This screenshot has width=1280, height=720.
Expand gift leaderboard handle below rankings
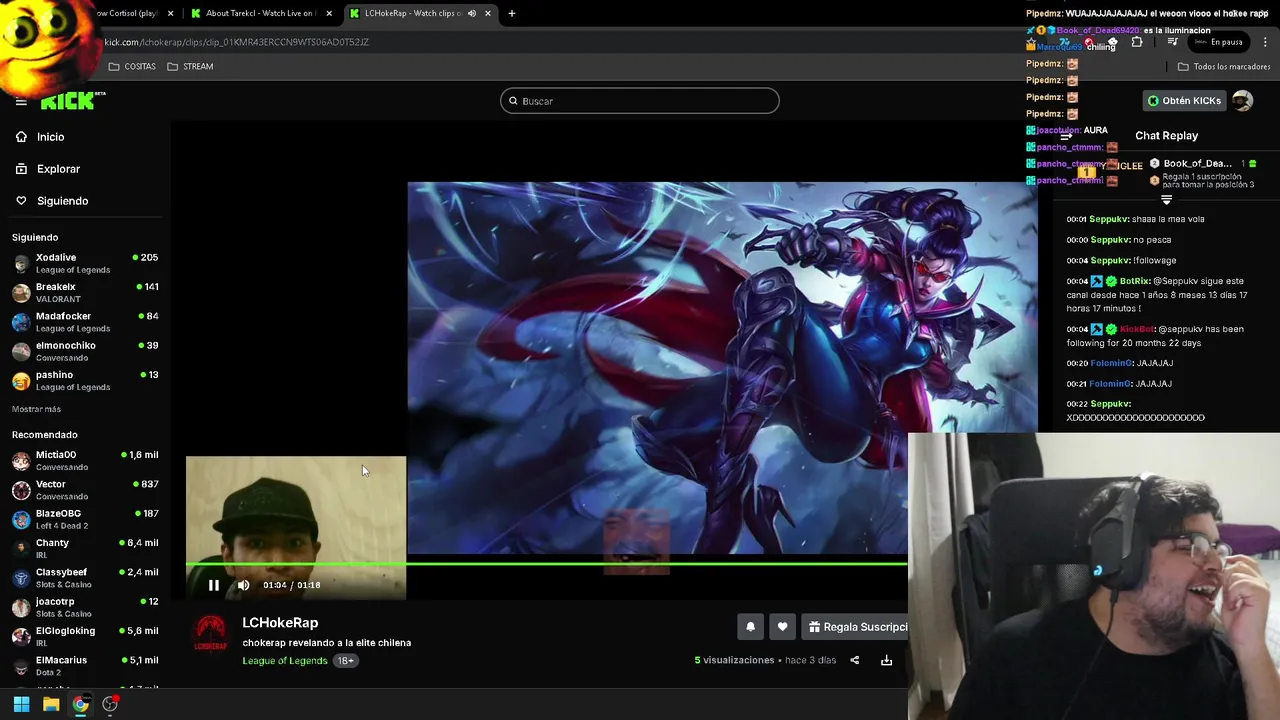[1166, 200]
